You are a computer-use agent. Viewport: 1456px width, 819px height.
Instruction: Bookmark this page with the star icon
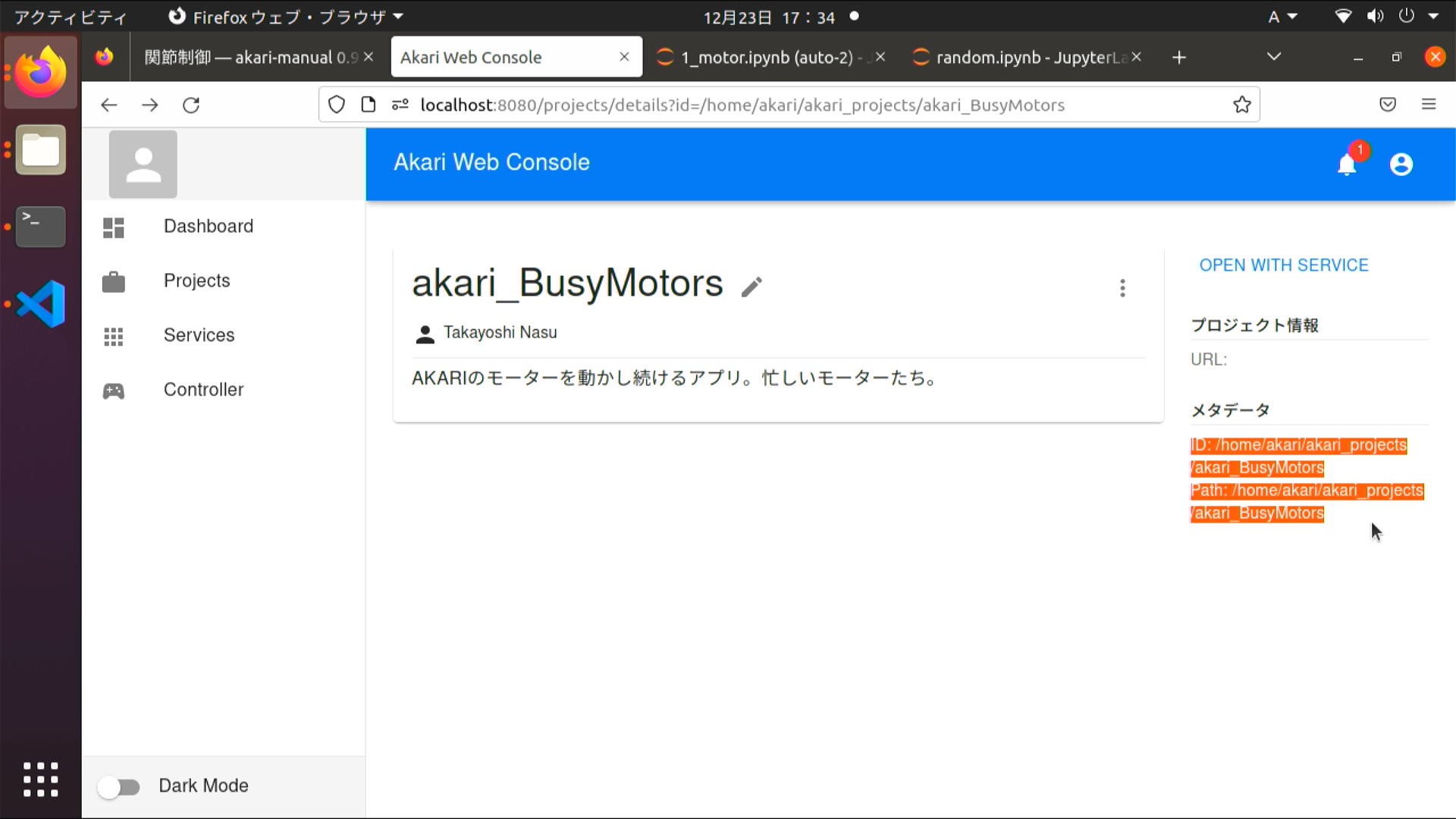(1241, 105)
